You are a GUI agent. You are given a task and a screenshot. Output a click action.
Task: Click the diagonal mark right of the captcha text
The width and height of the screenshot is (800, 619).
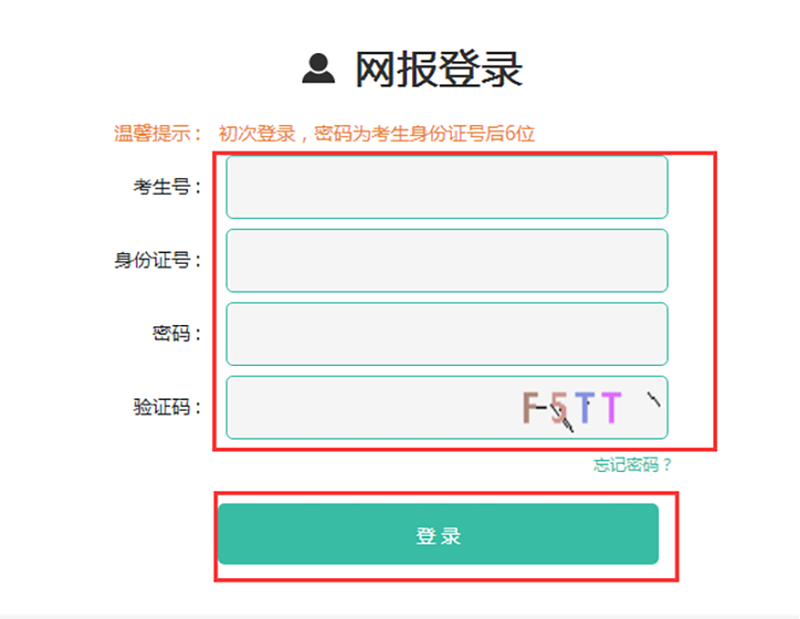(654, 399)
